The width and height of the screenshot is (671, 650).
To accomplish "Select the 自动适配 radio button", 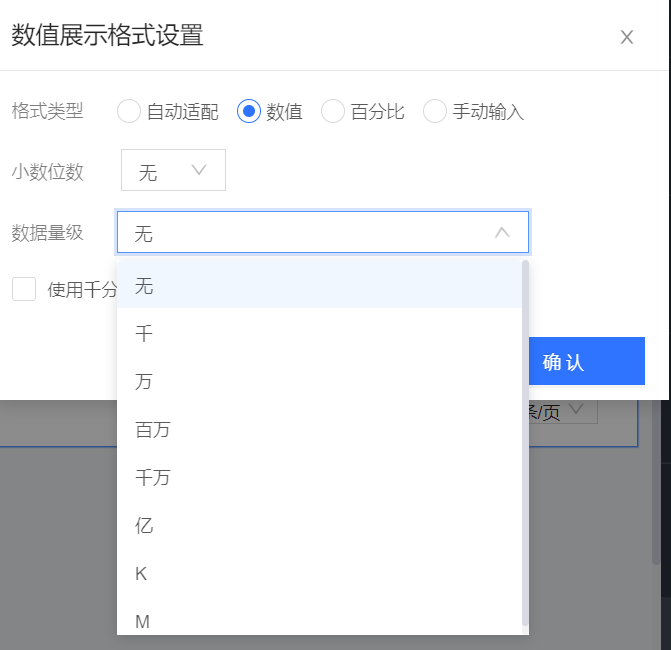I will [129, 111].
